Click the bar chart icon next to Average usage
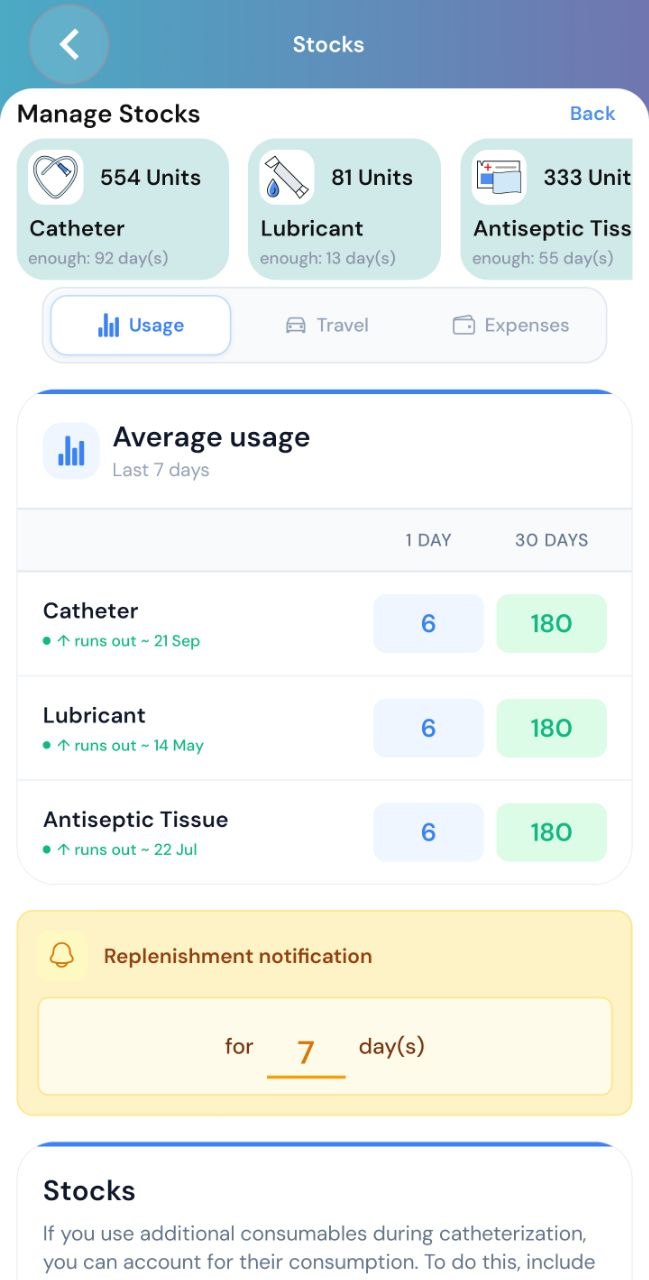 click(x=71, y=450)
